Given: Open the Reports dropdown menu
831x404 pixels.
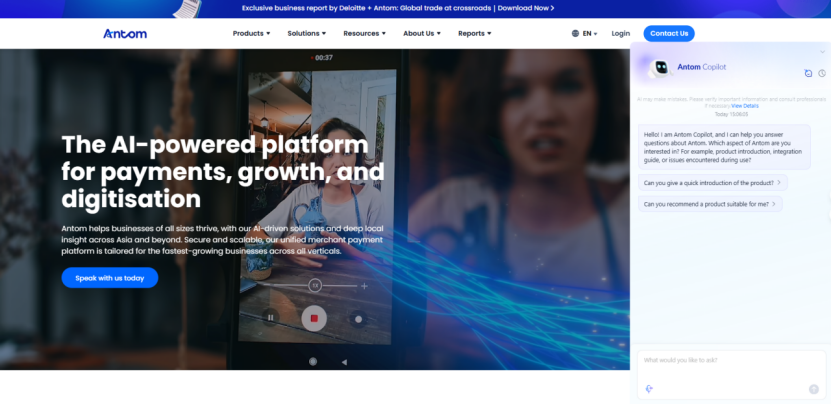Looking at the screenshot, I should tap(474, 33).
